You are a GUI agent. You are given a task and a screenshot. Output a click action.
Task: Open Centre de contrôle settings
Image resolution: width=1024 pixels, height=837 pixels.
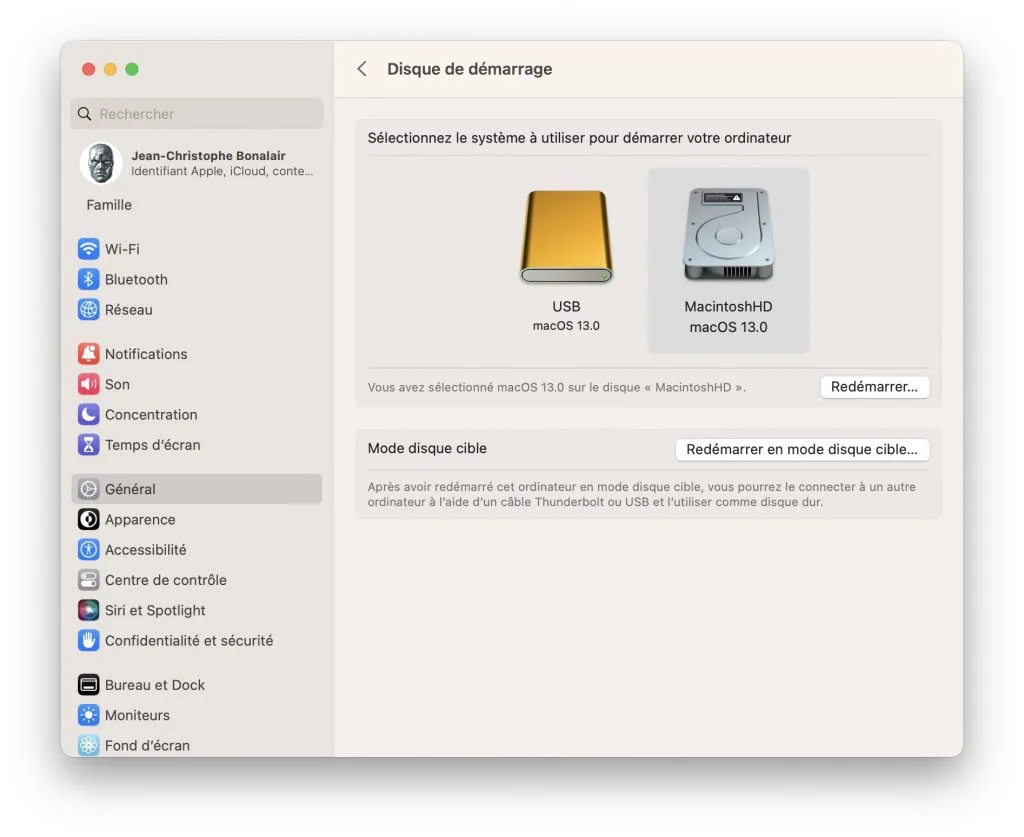pyautogui.click(x=165, y=579)
